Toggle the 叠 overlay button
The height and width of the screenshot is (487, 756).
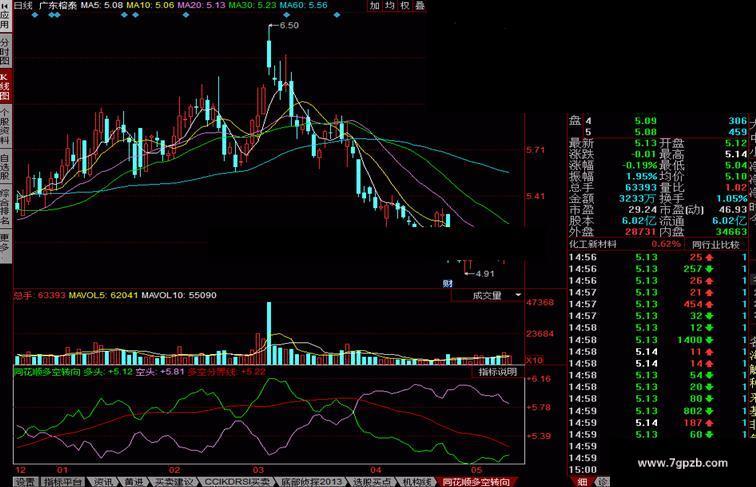(419, 5)
